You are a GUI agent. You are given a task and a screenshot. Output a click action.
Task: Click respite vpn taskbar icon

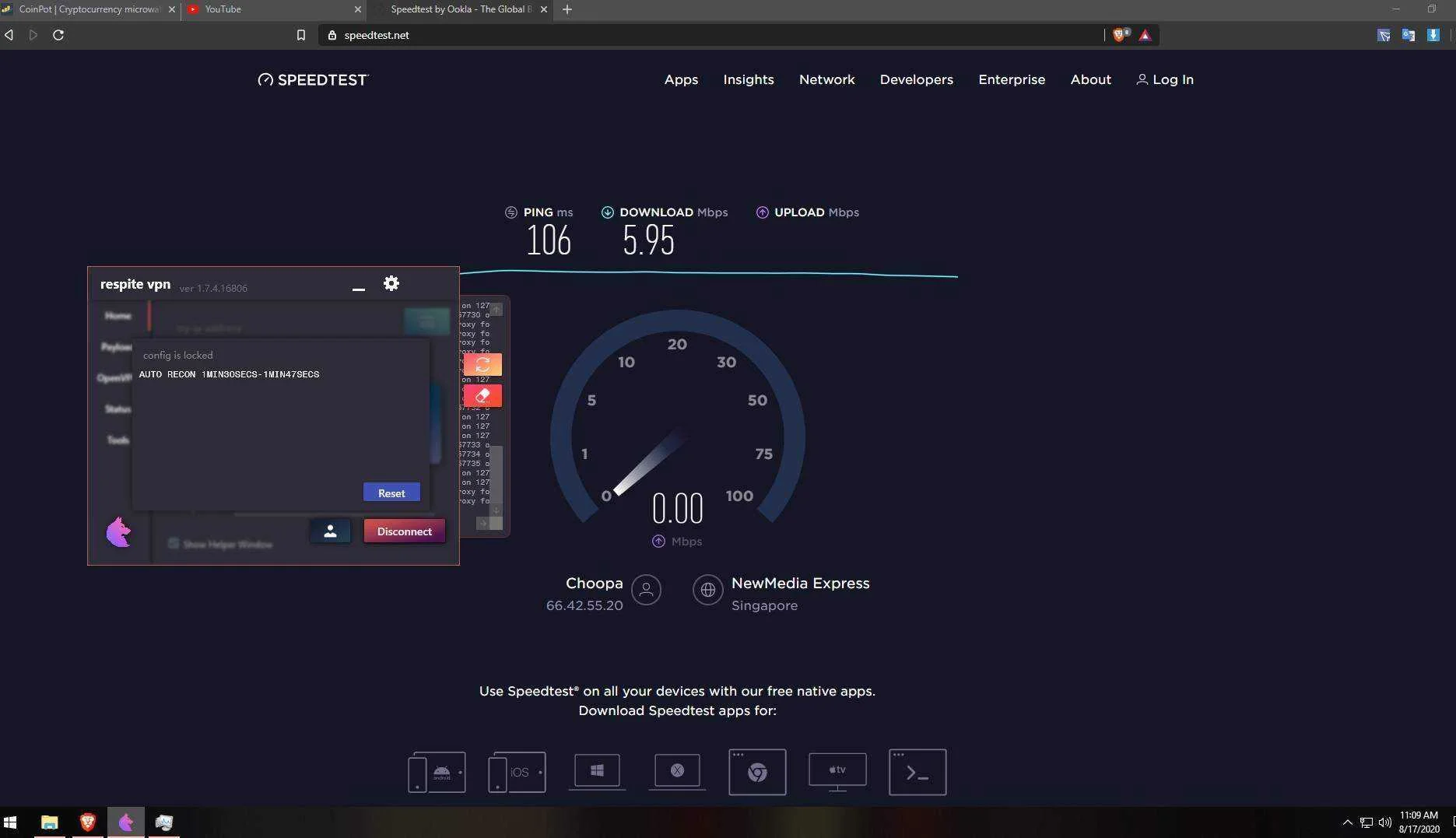(x=126, y=822)
